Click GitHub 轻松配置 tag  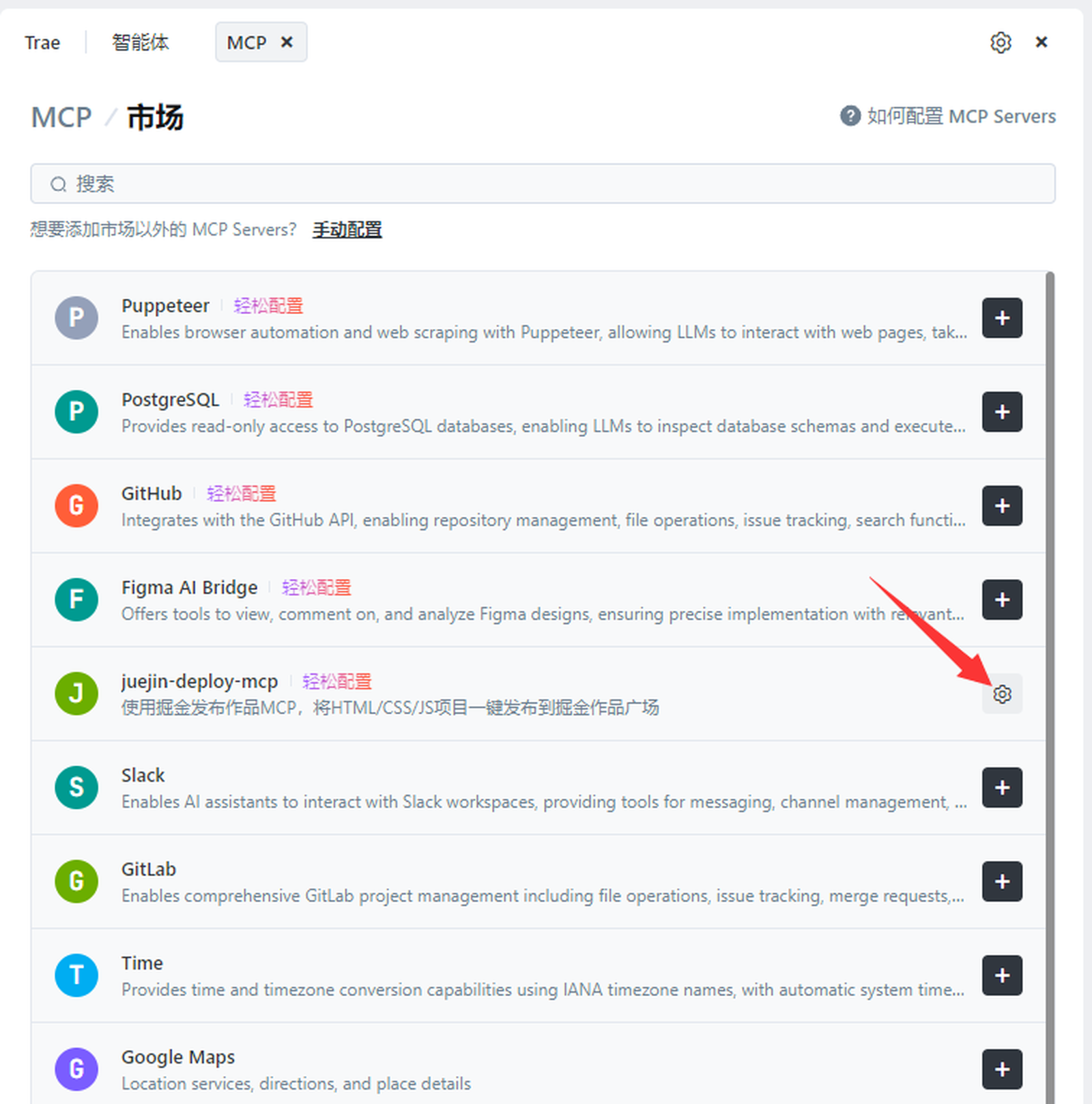point(241,494)
